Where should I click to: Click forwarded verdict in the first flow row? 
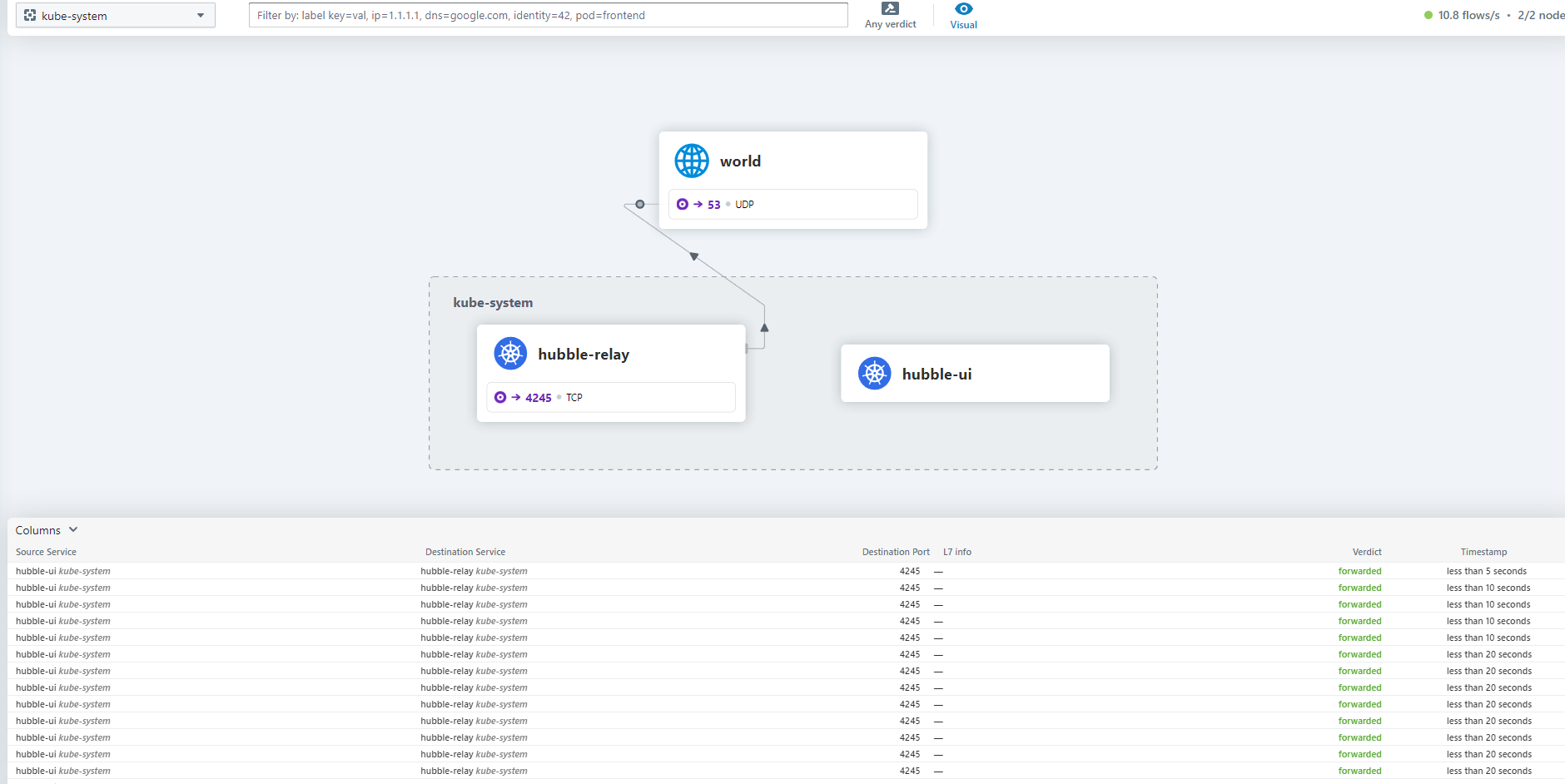[x=1359, y=571]
